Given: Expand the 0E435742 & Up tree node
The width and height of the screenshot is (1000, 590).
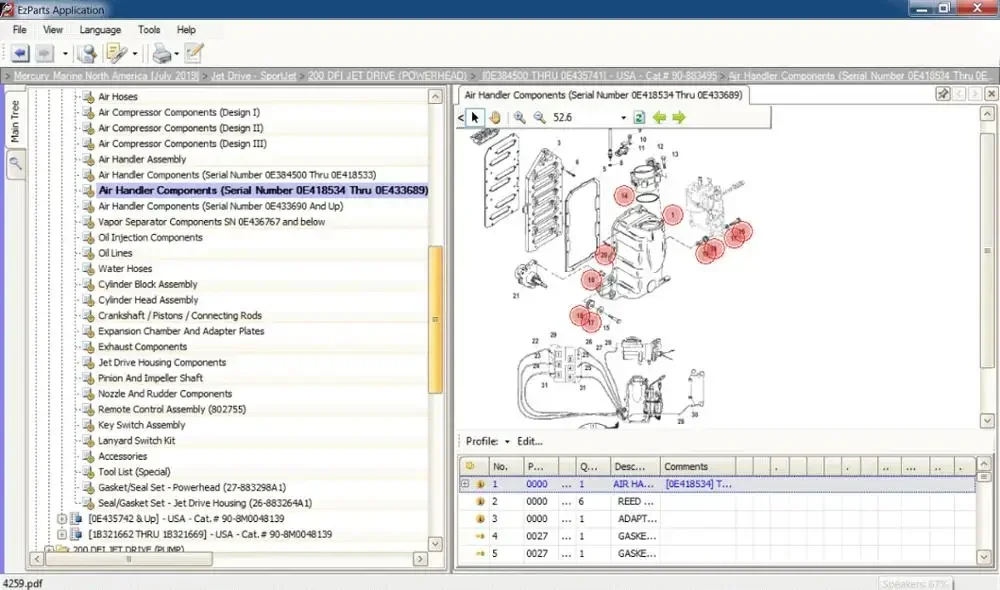Looking at the screenshot, I should pyautogui.click(x=62, y=519).
